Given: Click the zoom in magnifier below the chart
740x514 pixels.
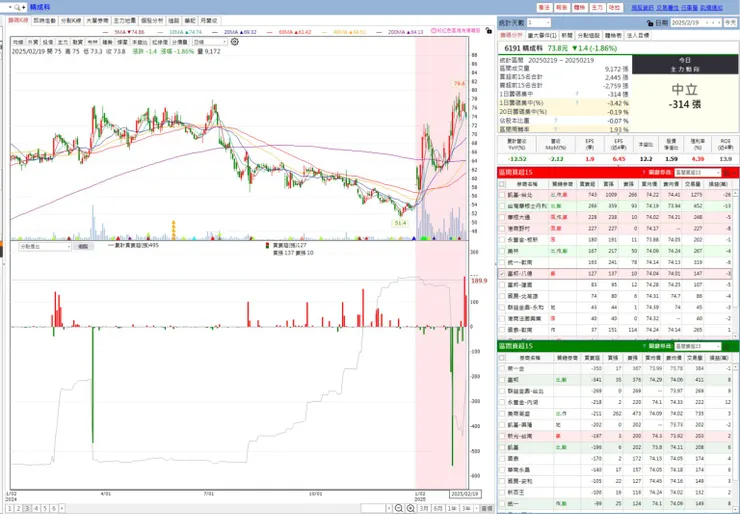Looking at the screenshot, I should (411, 508).
